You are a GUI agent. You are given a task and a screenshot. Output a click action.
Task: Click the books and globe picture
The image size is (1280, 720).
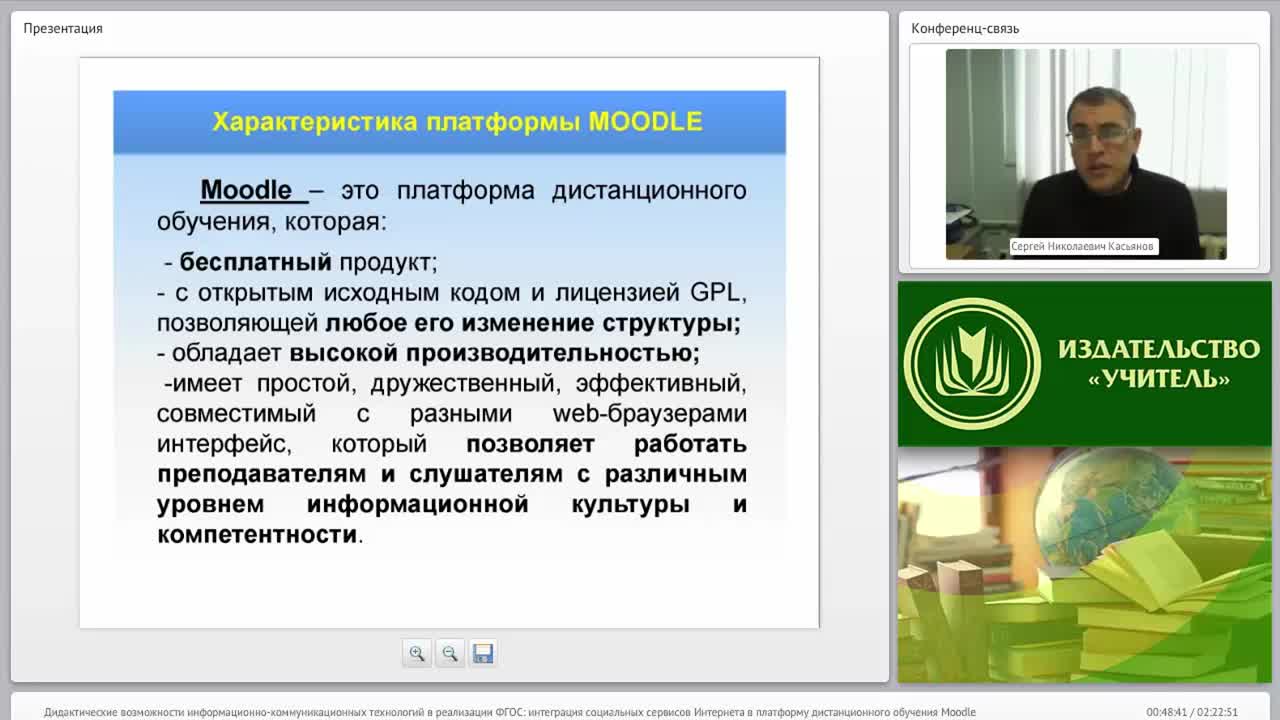point(1084,565)
